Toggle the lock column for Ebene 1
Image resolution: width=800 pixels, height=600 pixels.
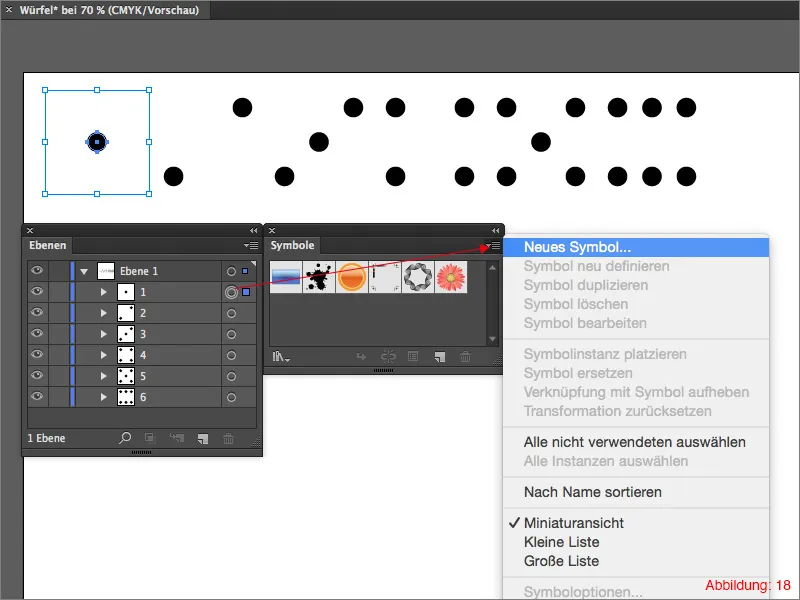59,271
